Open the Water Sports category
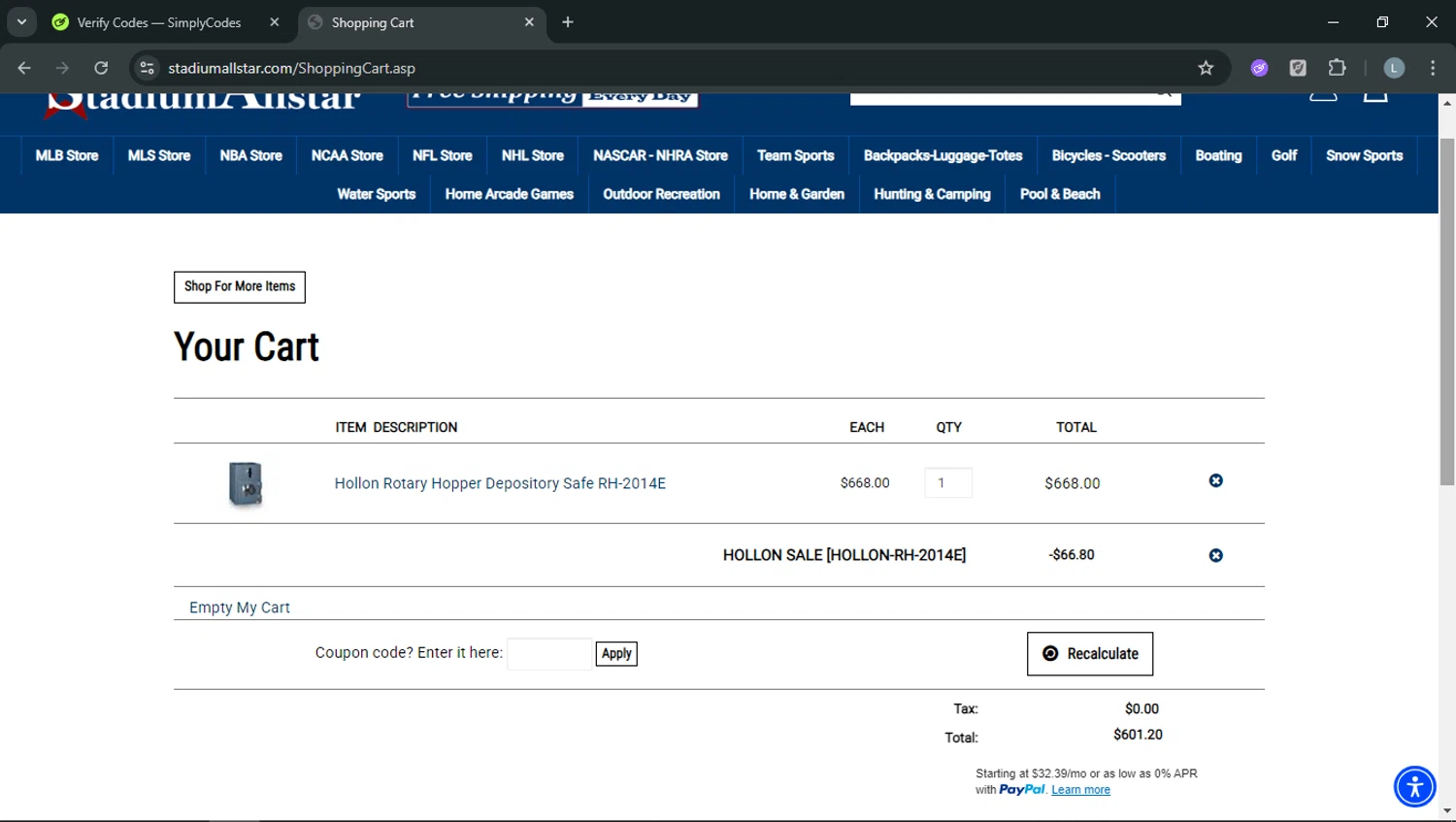 tap(376, 194)
